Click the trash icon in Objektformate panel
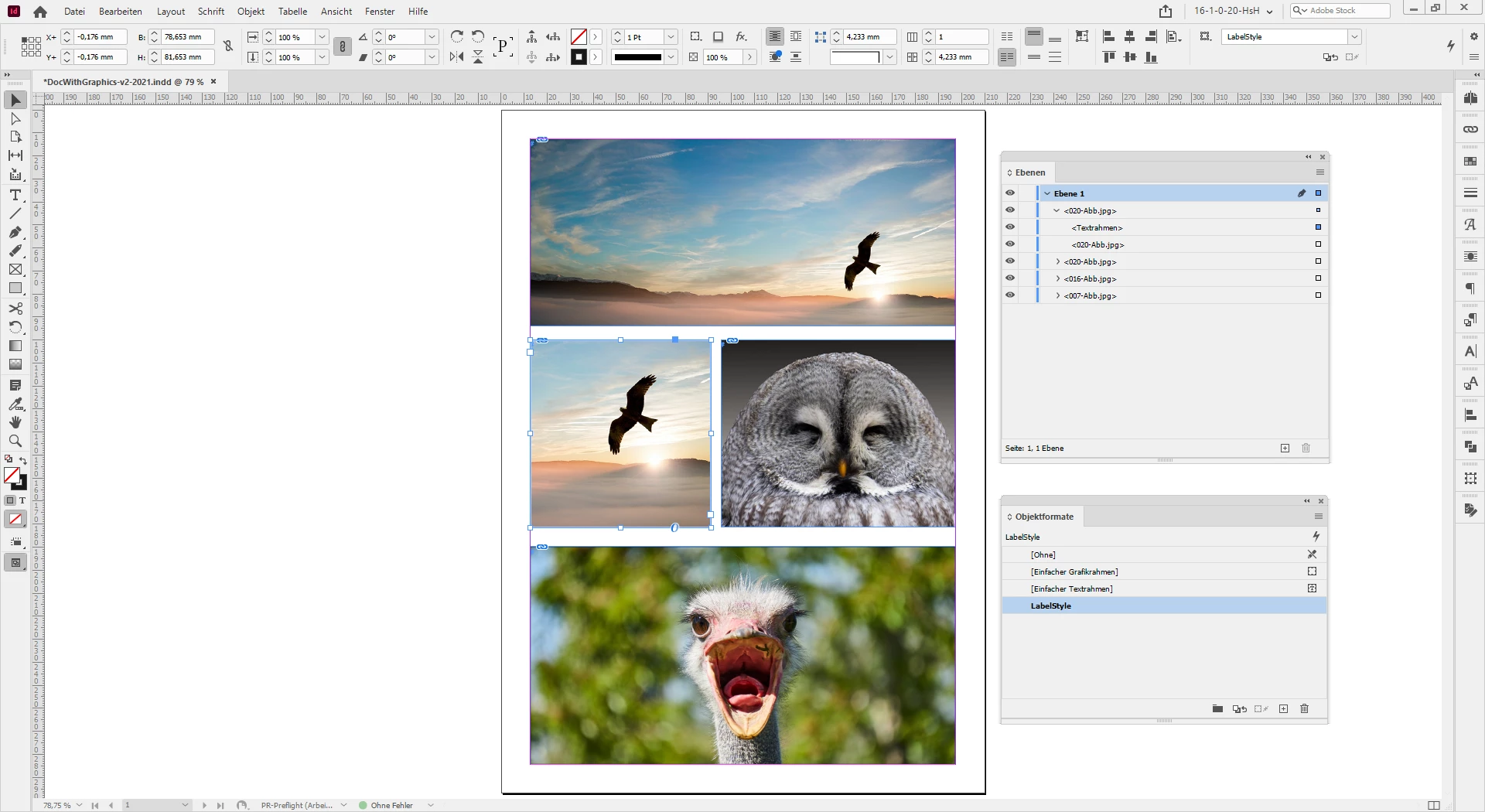The height and width of the screenshot is (812, 1485). 1304,708
